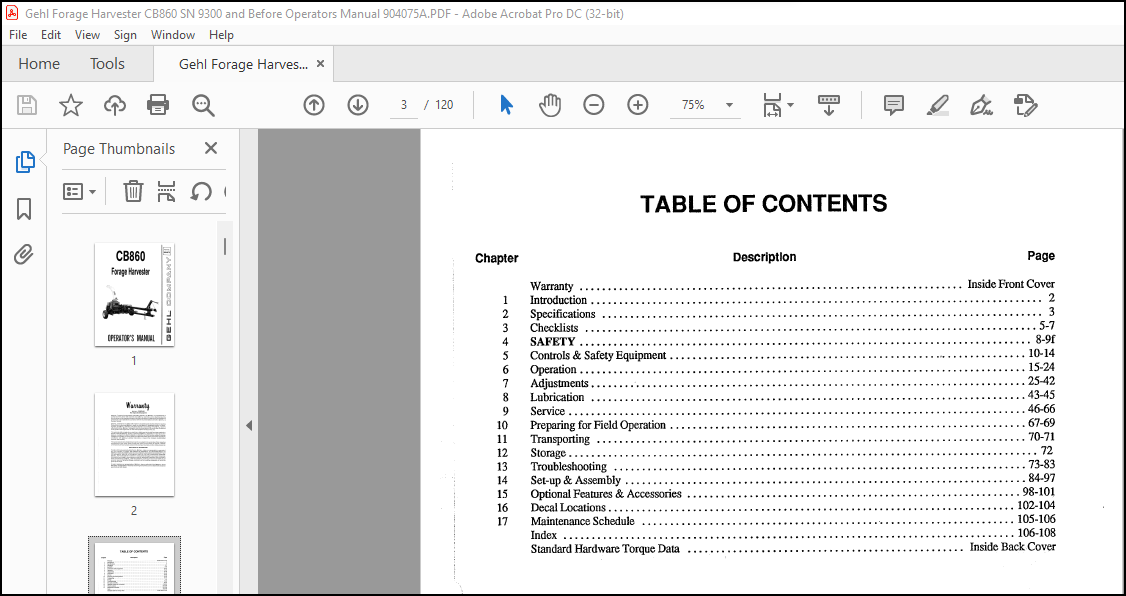Image resolution: width=1126 pixels, height=596 pixels.
Task: Select the Highlight text pen tool
Action: [x=937, y=106]
